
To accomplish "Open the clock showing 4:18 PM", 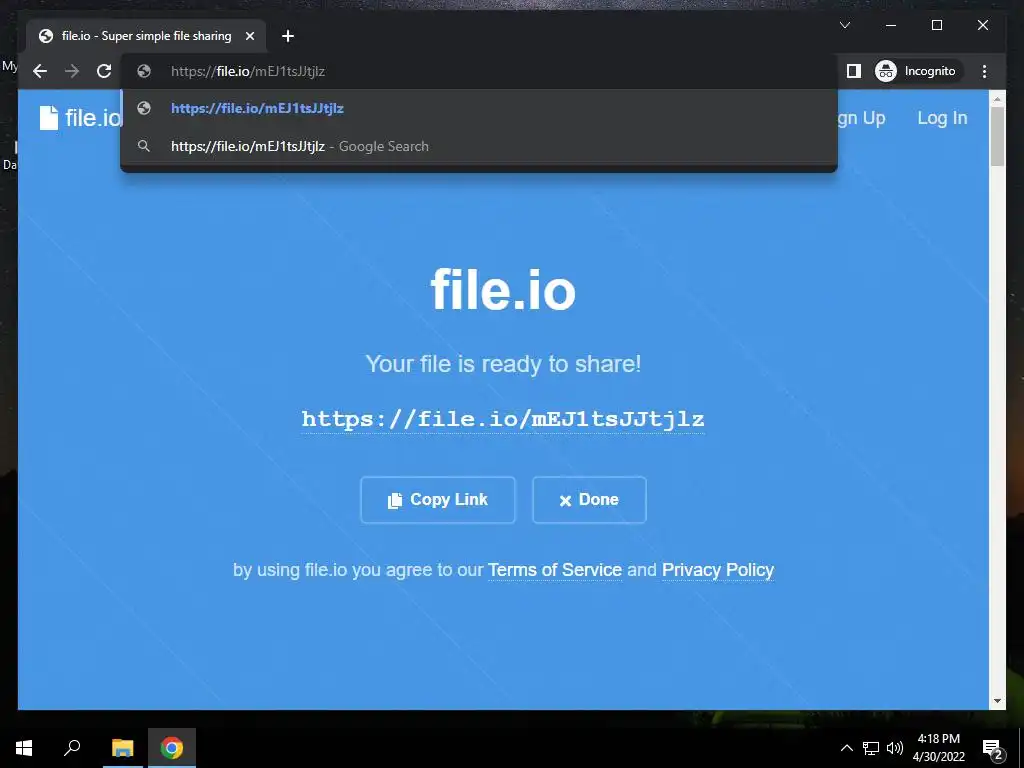I will [938, 748].
